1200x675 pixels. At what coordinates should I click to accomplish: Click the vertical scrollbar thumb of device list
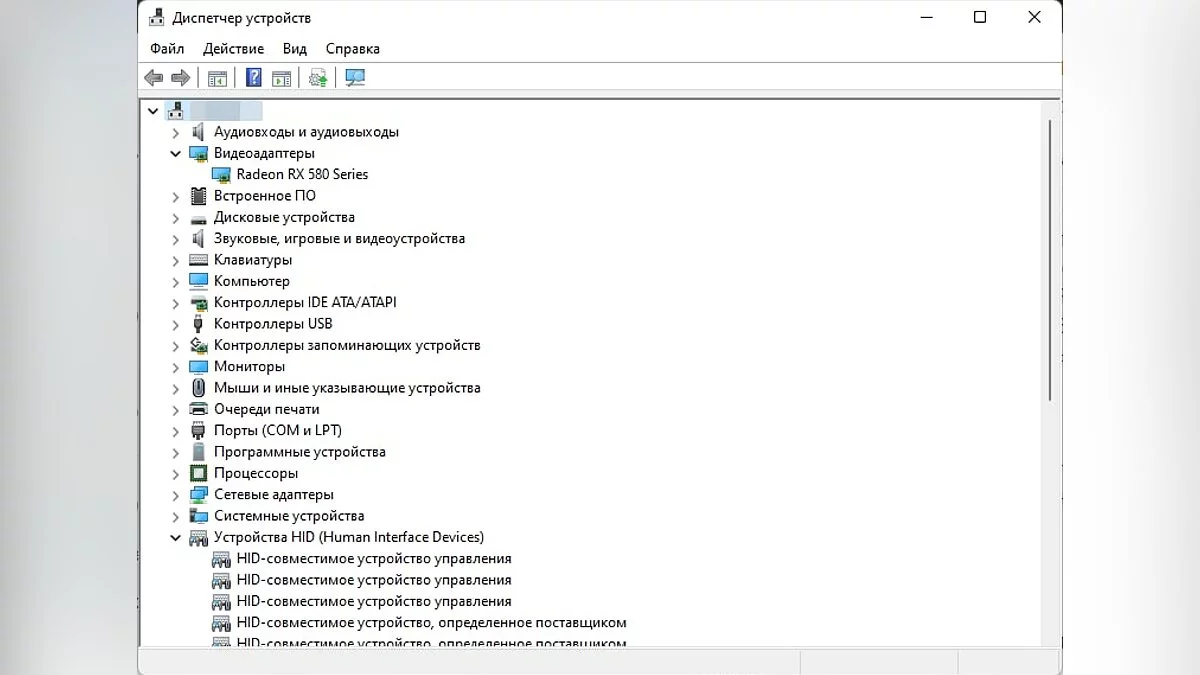1050,260
